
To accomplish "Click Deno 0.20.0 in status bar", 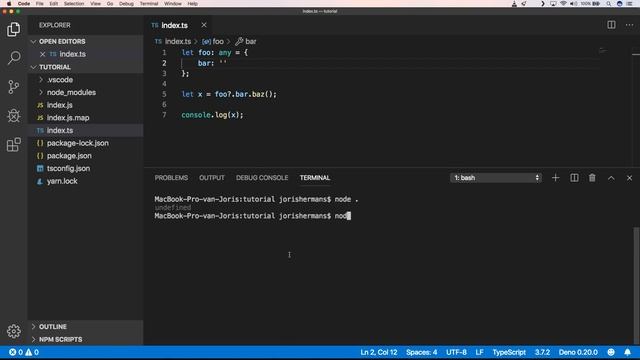I will [578, 352].
